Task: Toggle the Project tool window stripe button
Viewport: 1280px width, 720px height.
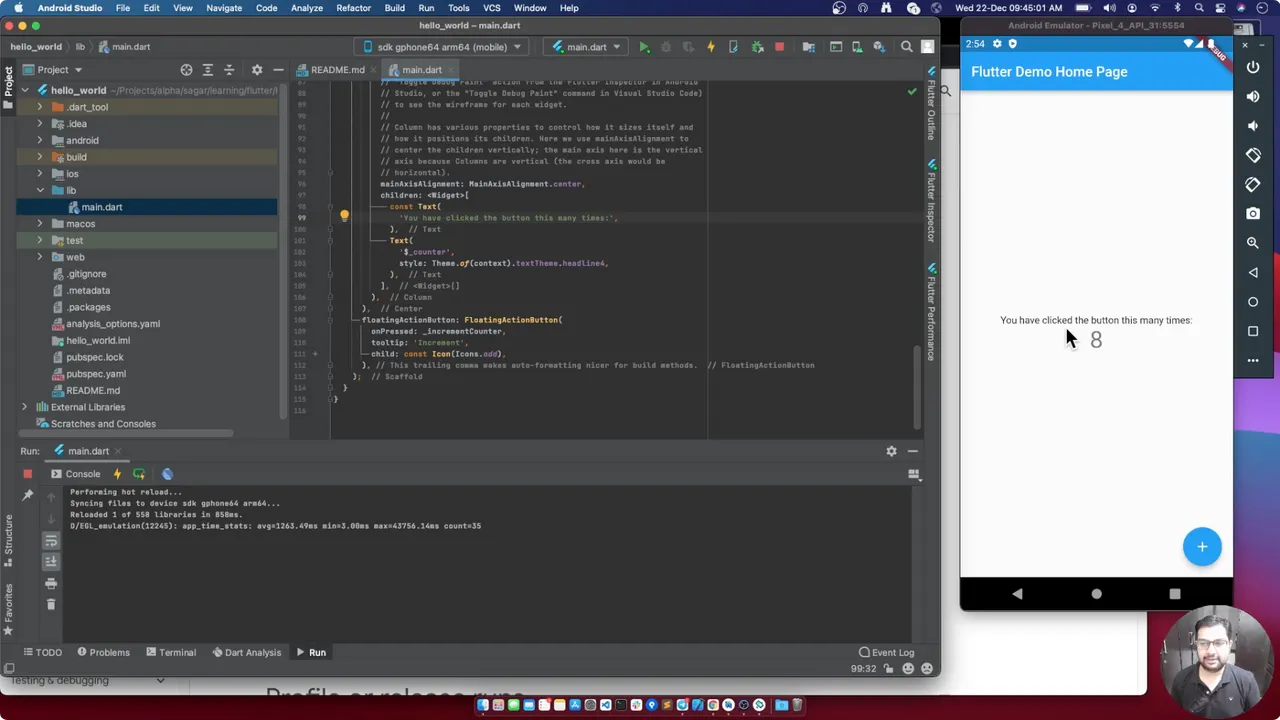Action: pos(8,90)
